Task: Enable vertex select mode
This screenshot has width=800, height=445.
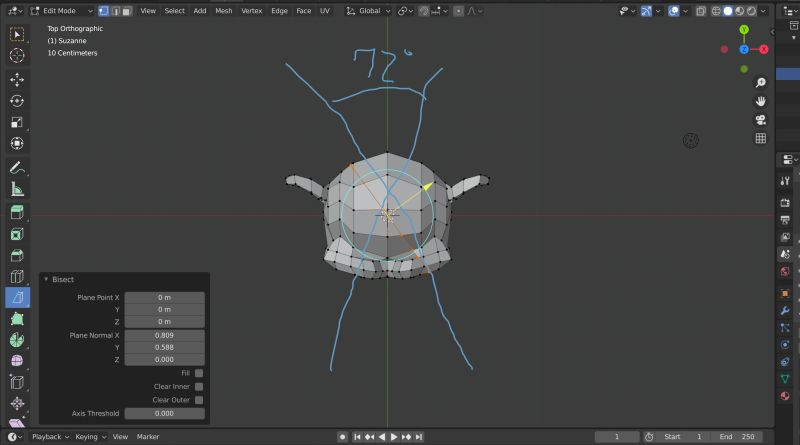Action: tap(104, 11)
